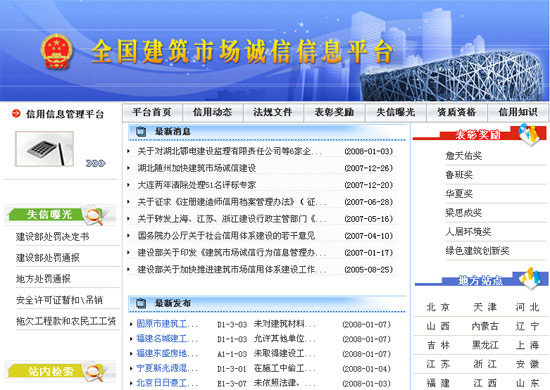
Task: Select the 北京 local site
Action: click(438, 308)
